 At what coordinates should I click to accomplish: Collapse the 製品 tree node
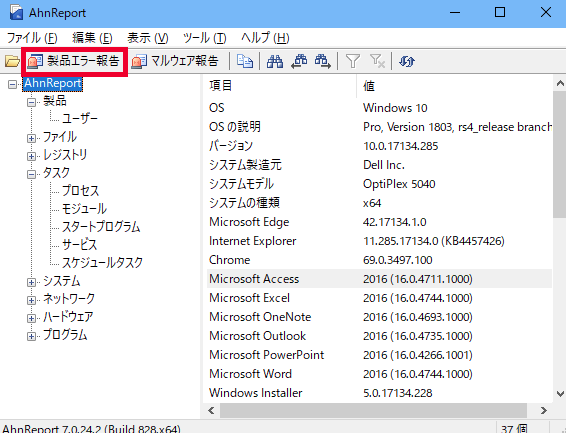[x=31, y=102]
